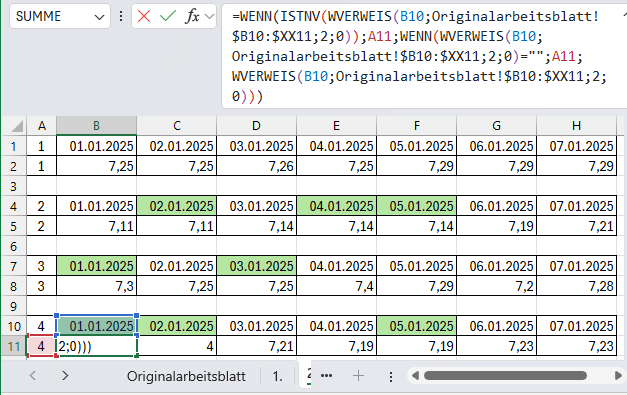Select row 6 header
Viewport: 627px width, 395px height.
(14, 246)
